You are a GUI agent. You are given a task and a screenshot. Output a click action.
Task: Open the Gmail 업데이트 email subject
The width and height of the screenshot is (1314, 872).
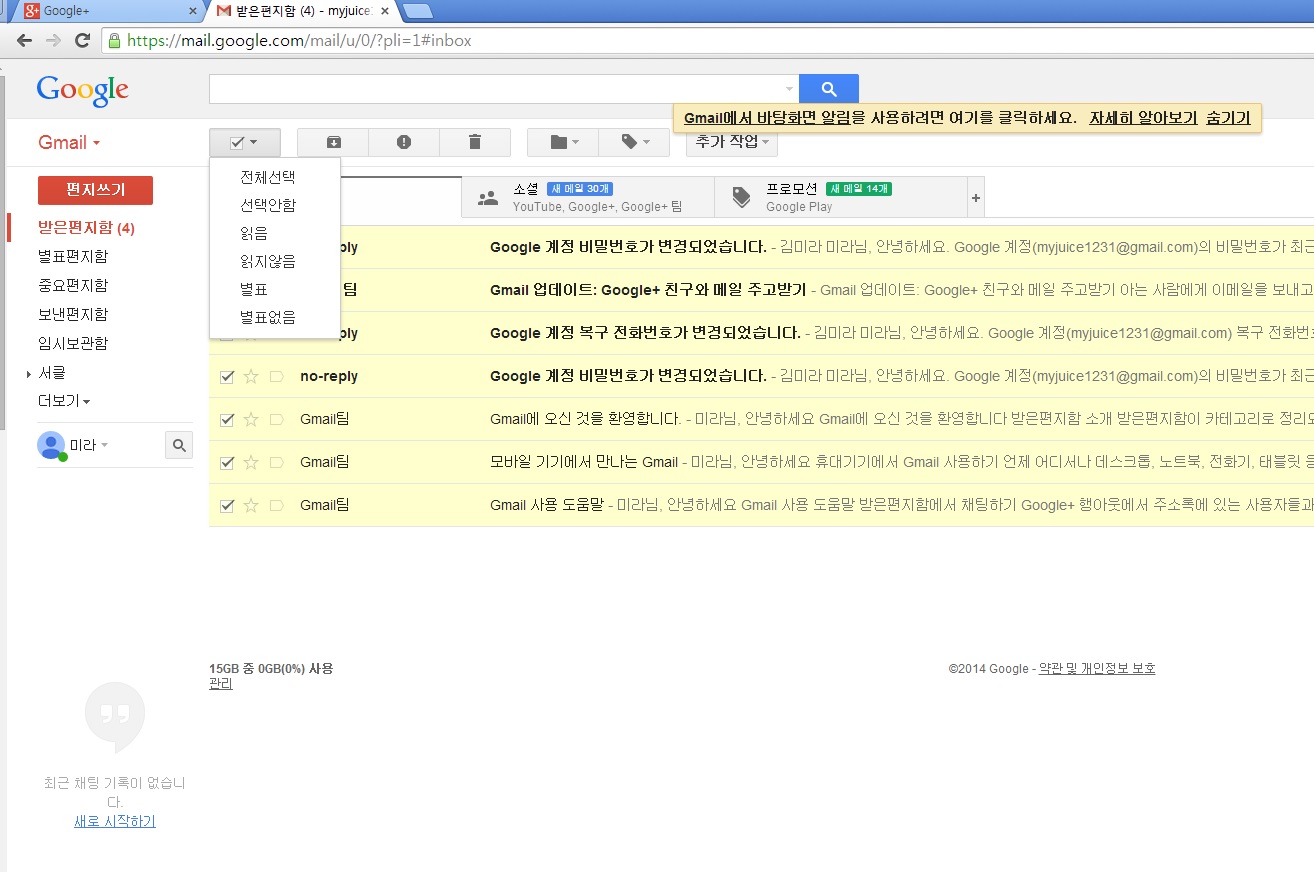648,290
